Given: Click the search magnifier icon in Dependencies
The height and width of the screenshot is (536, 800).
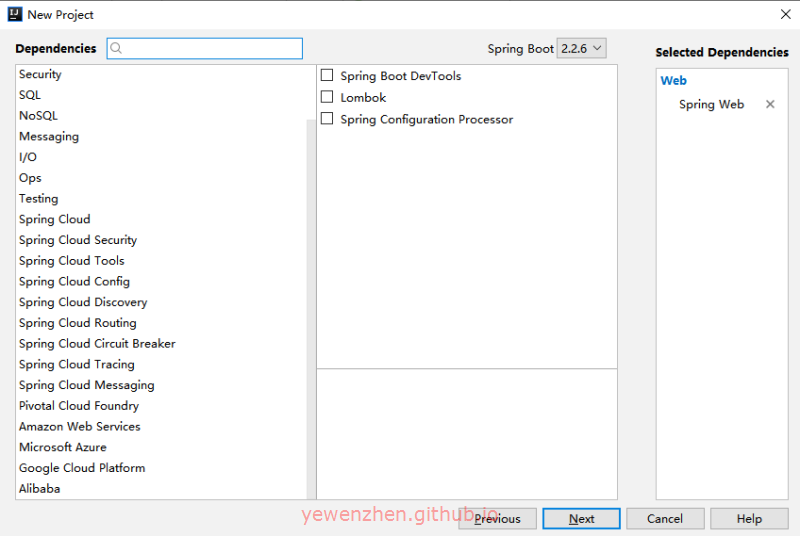Looking at the screenshot, I should [x=116, y=48].
